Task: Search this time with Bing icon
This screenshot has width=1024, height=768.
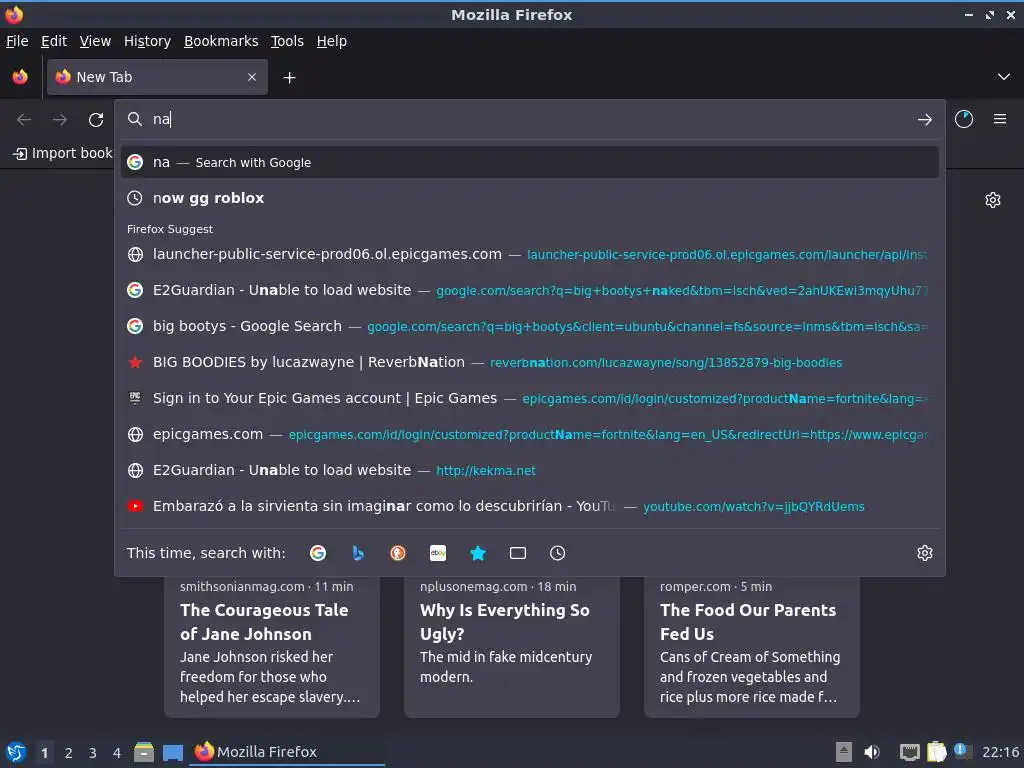Action: [358, 553]
